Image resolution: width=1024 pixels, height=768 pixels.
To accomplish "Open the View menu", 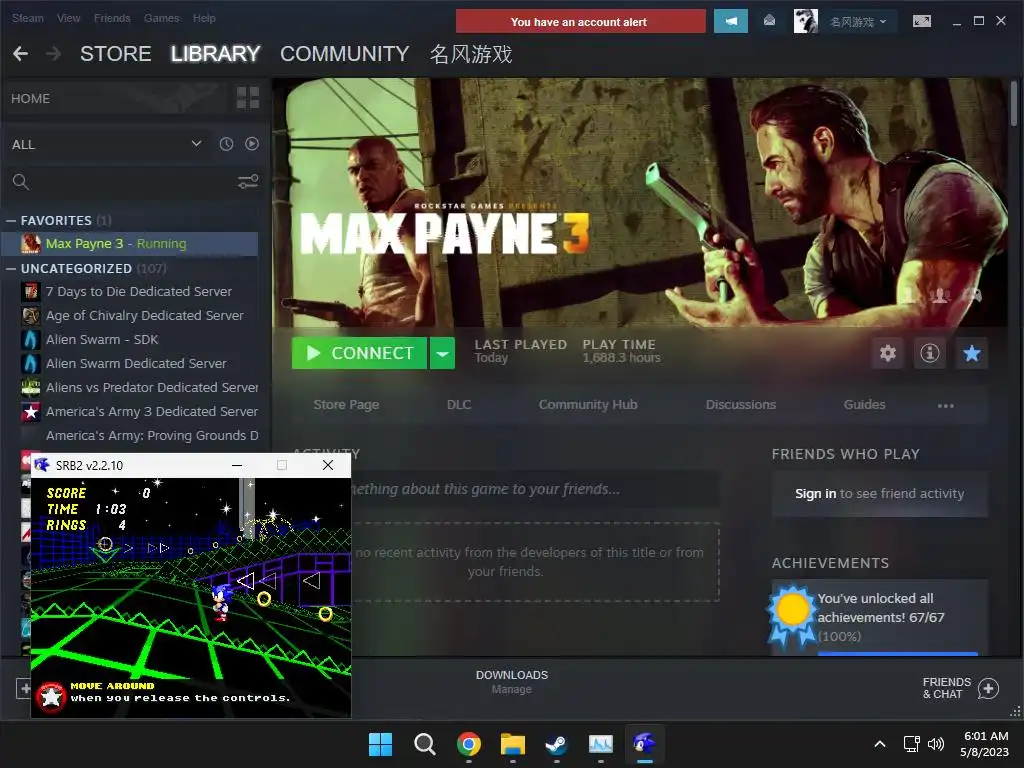I will point(69,18).
